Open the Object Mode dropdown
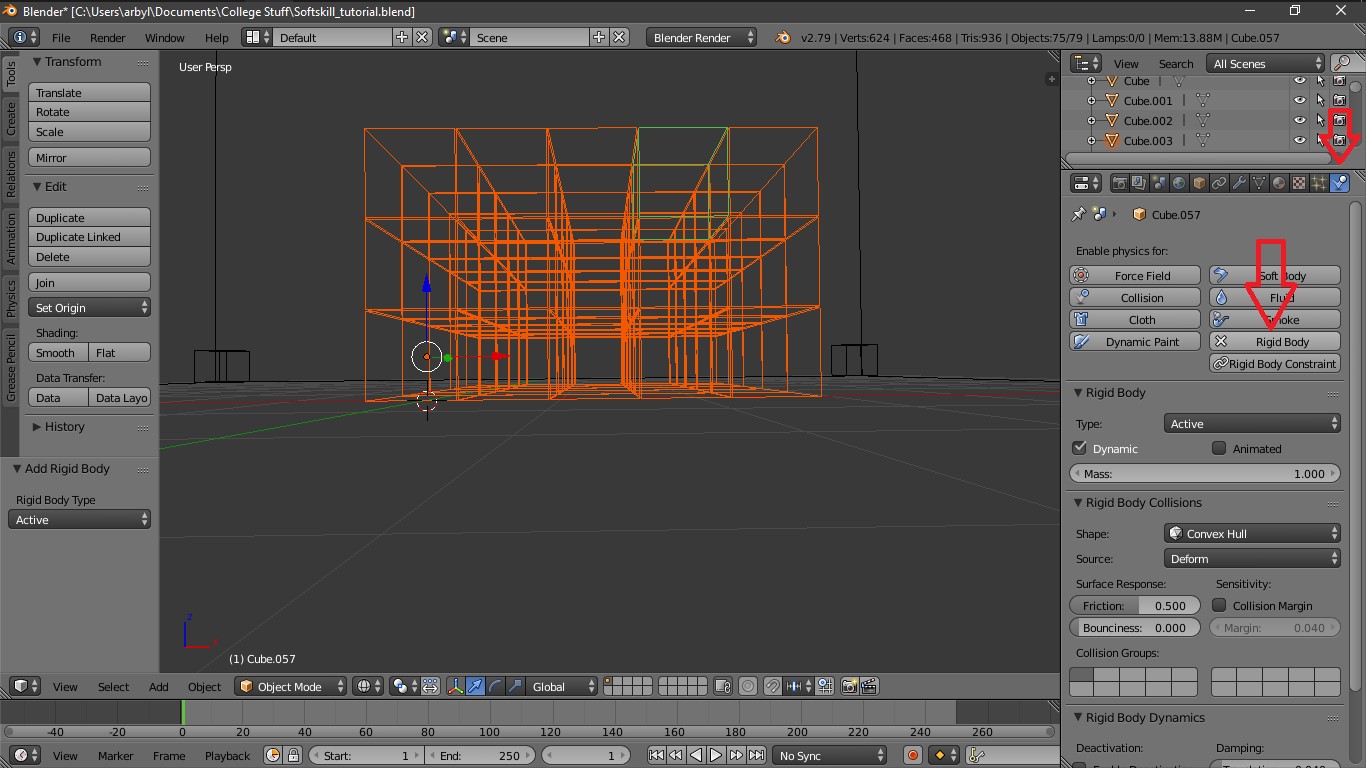The height and width of the screenshot is (768, 1366). pos(290,686)
